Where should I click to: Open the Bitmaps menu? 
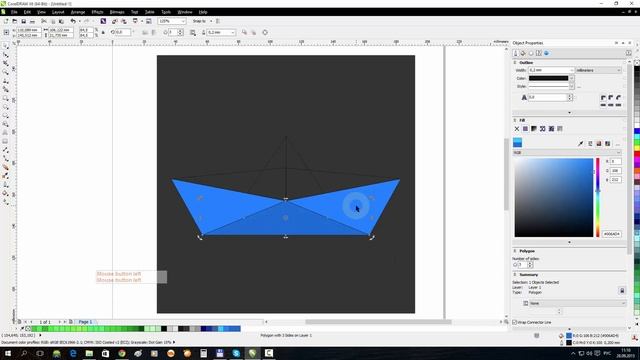117,12
